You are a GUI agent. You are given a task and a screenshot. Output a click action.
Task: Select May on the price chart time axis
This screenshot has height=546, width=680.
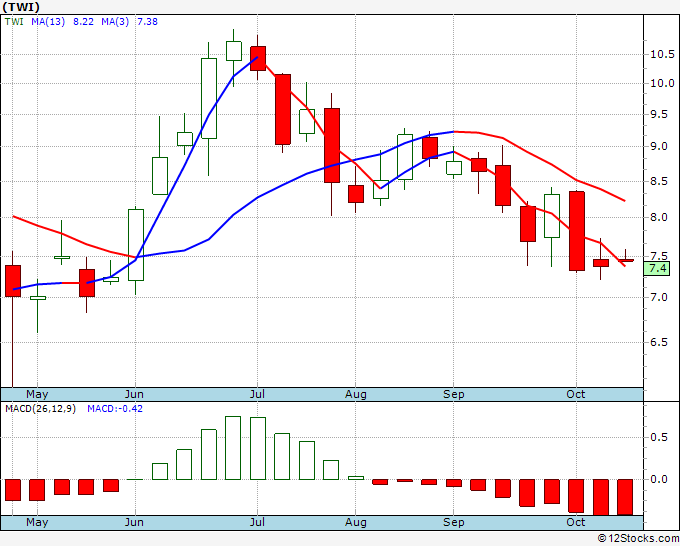tap(37, 395)
